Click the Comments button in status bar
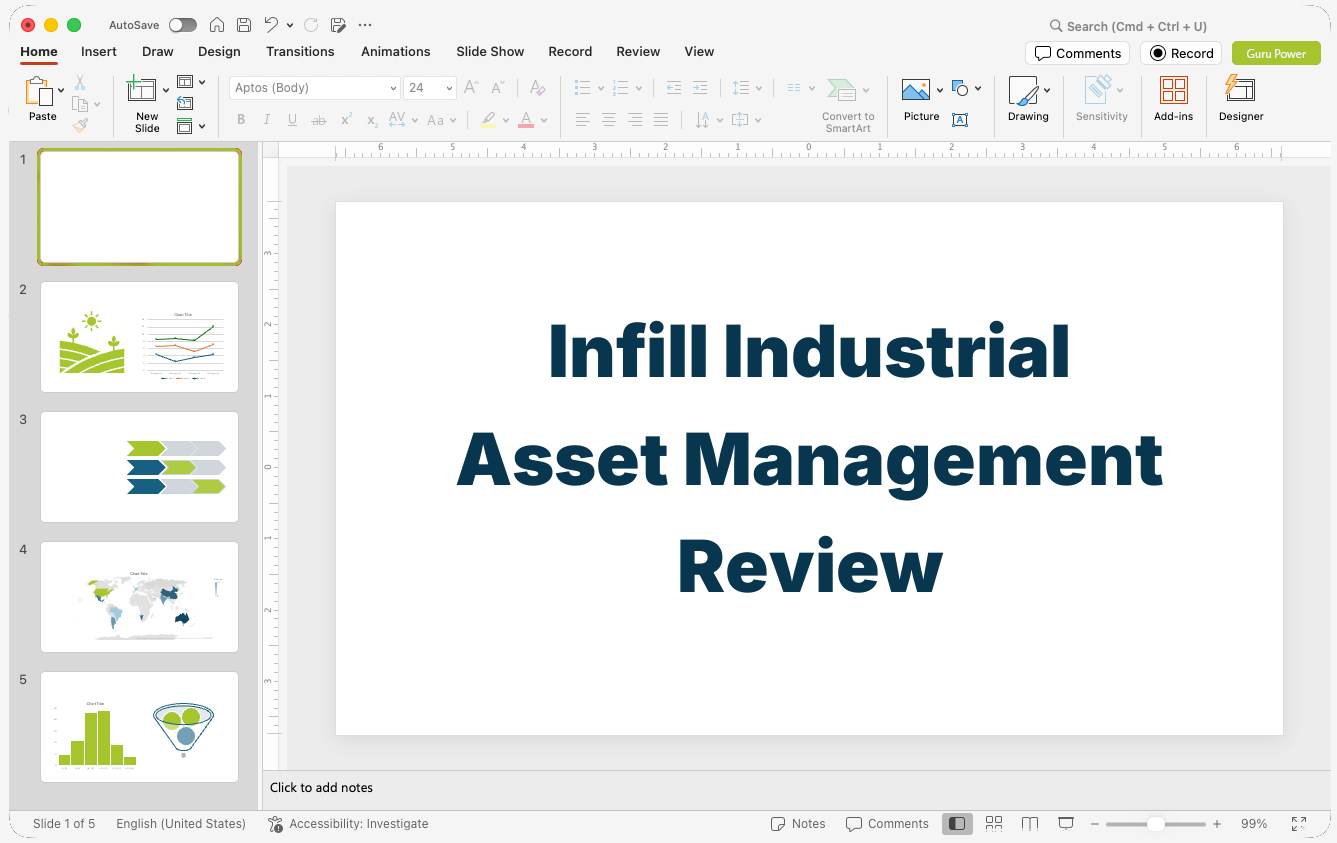 pos(887,824)
